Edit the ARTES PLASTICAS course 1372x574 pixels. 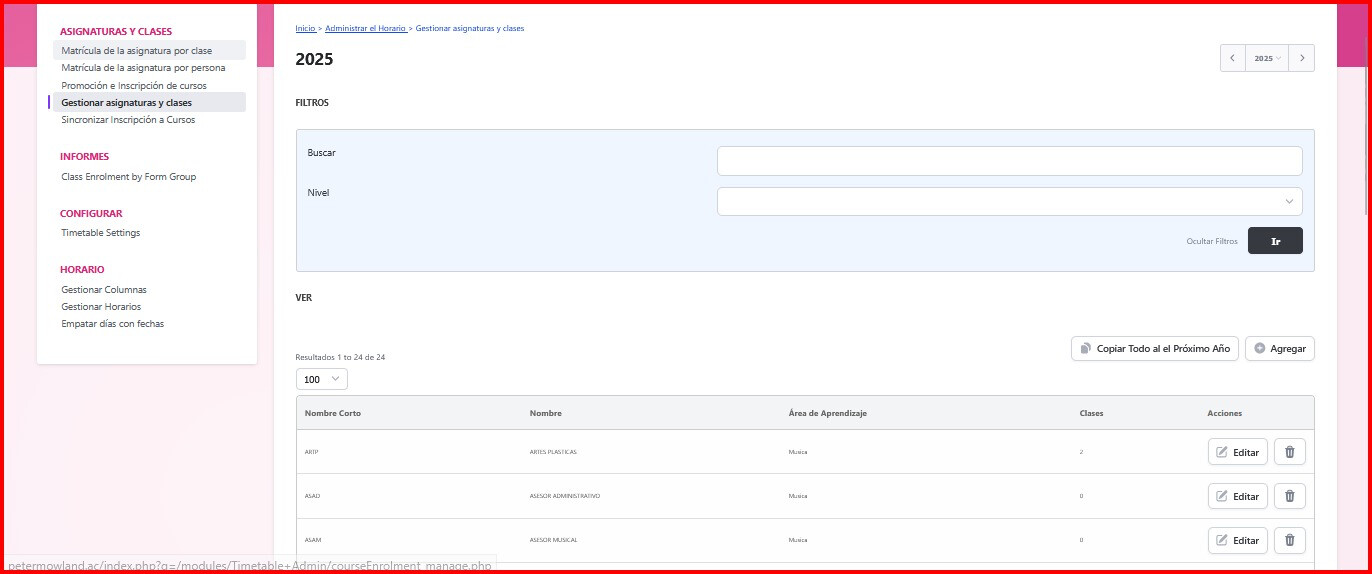(1237, 452)
